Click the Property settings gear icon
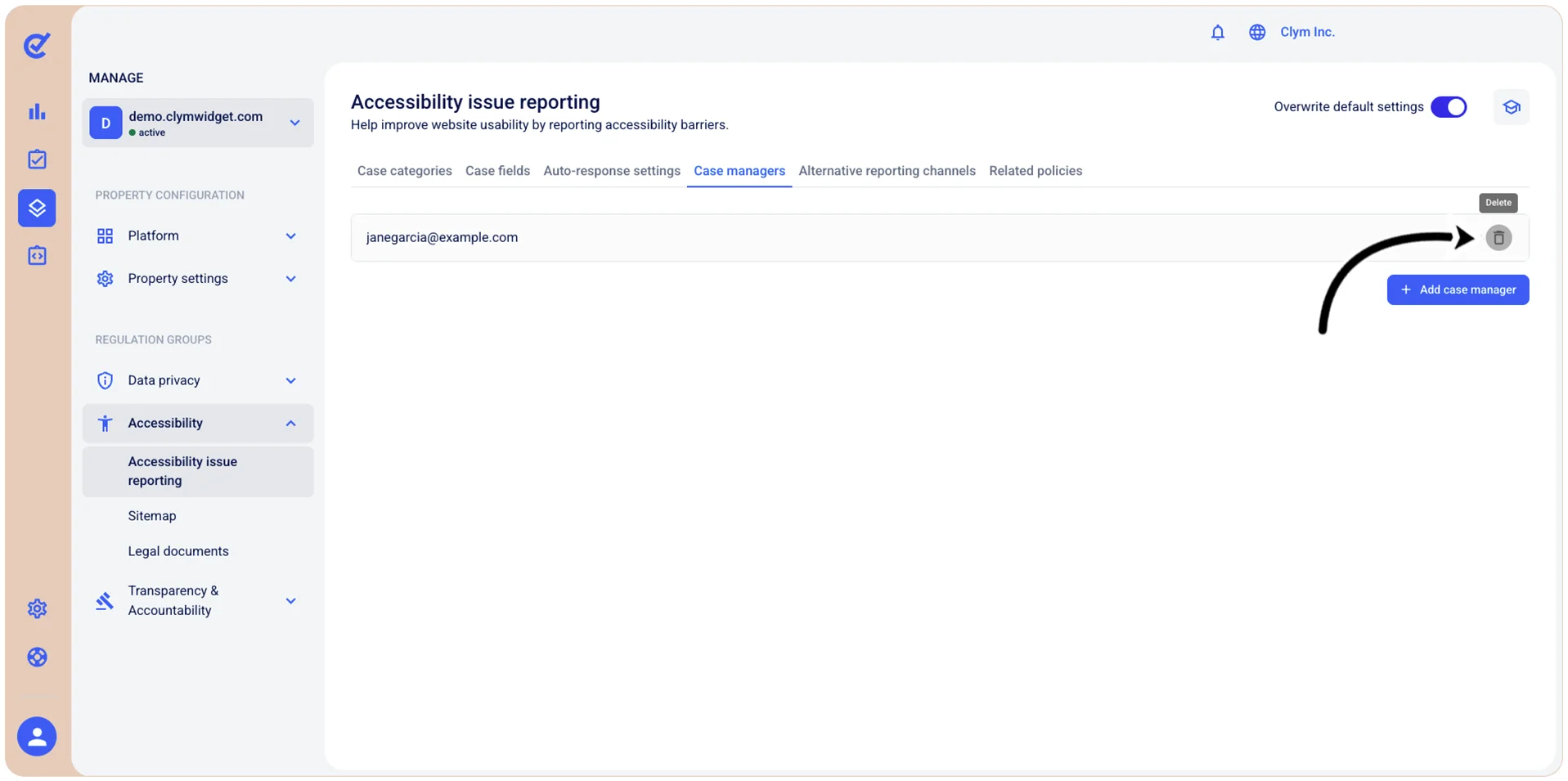Screen dimensions: 1568x781 (105, 279)
